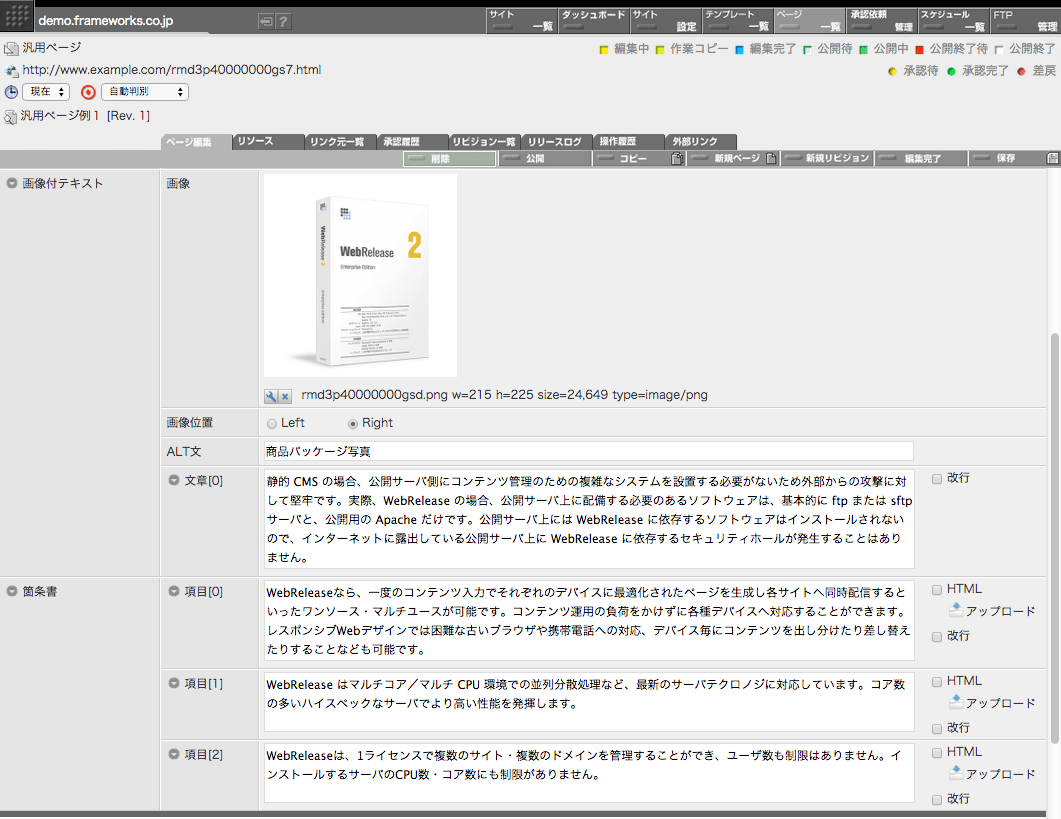1061x819 pixels.
Task: Click the 編集完了 button
Action: point(921,158)
